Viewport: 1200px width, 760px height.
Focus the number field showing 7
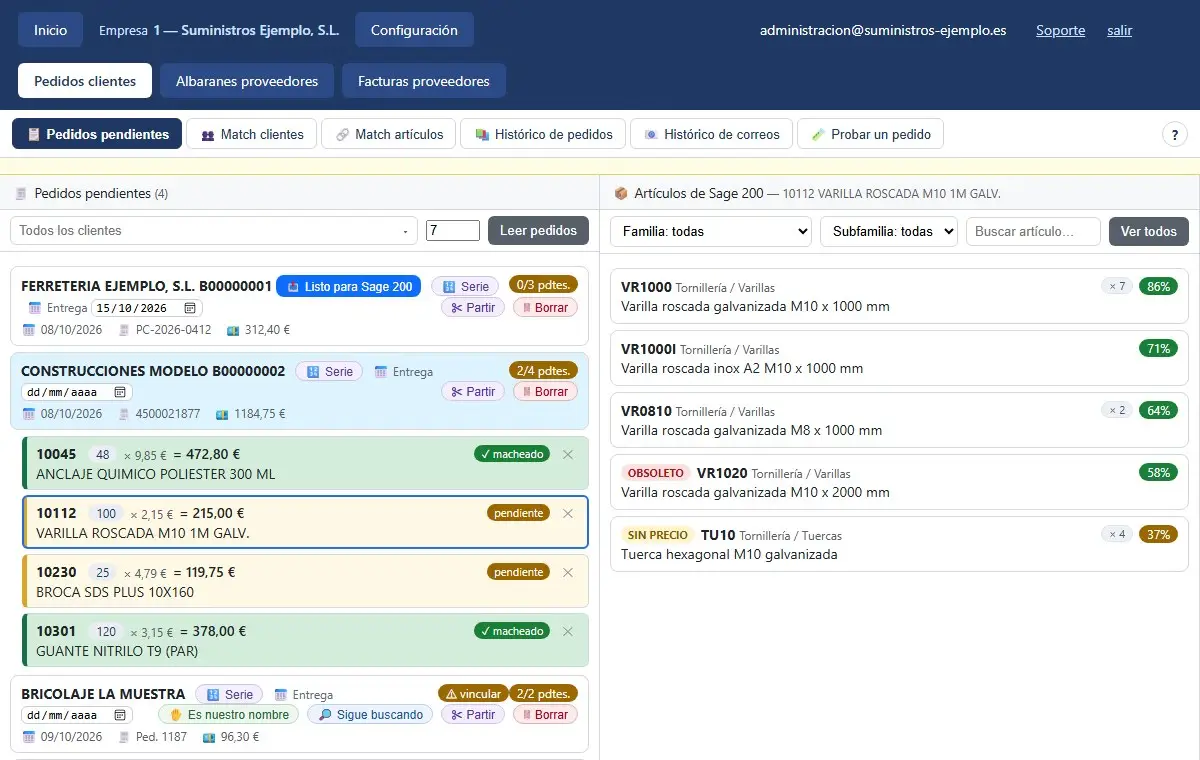[453, 230]
